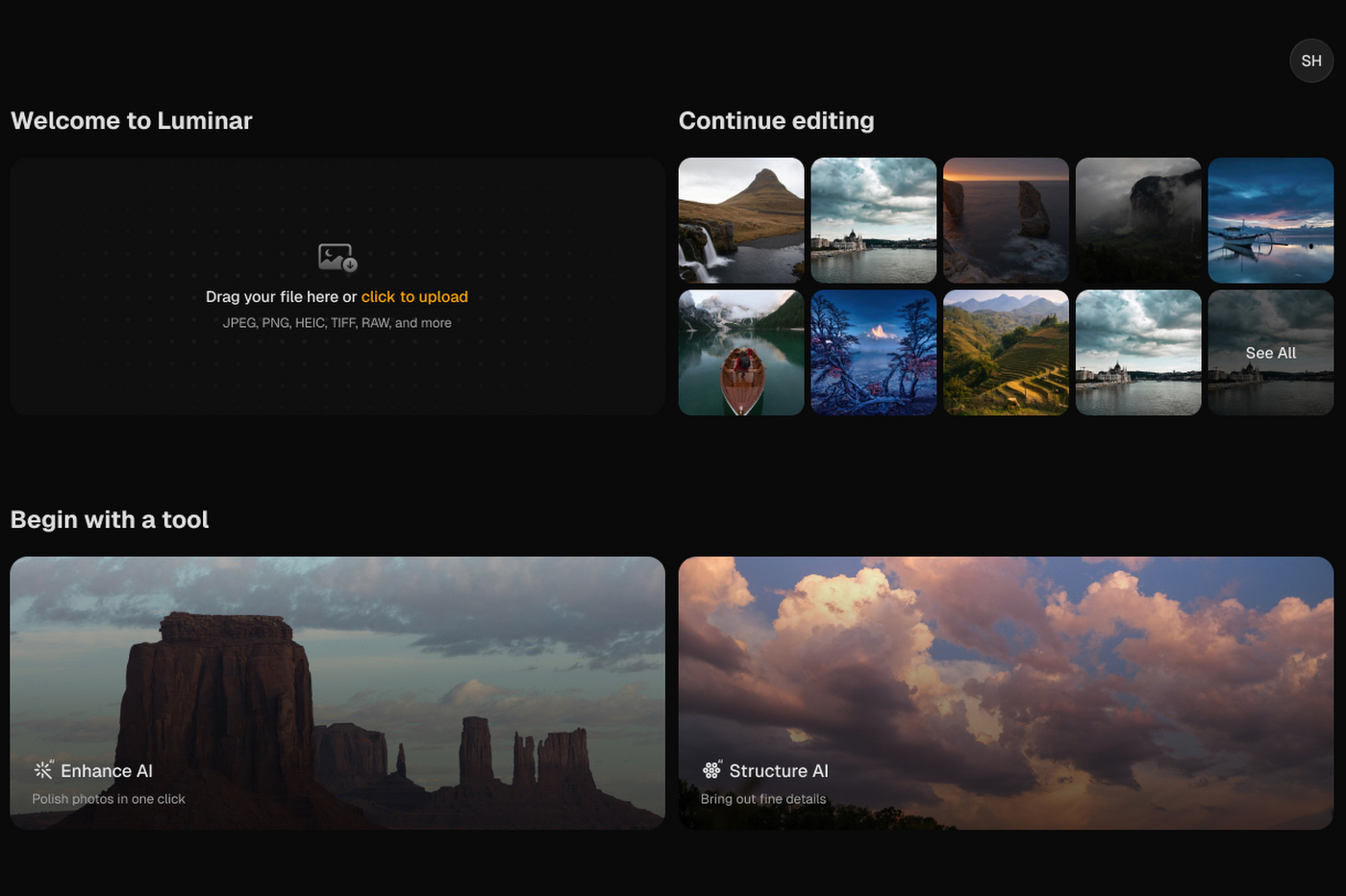Open the foggy dark cliff photo
The image size is (1346, 896).
point(1138,220)
